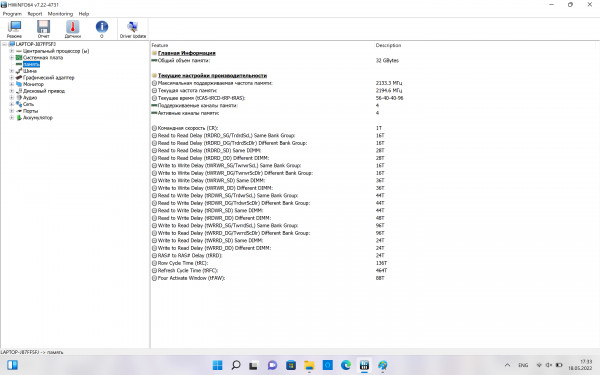The image size is (600, 375).
Task: Click the Главная Информация section heading
Action: coord(187,53)
